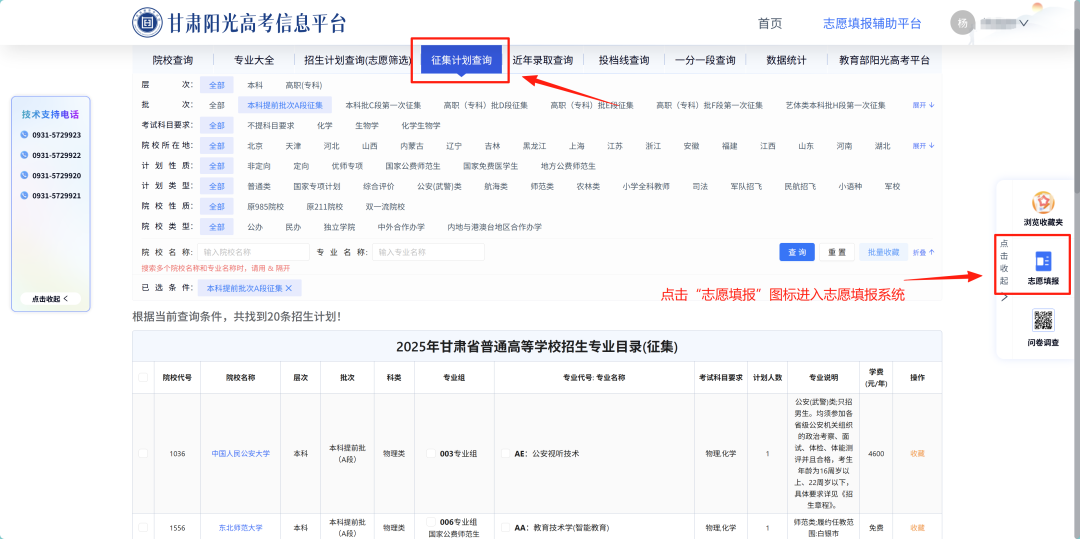Select plan nature 优师专项

point(346,166)
